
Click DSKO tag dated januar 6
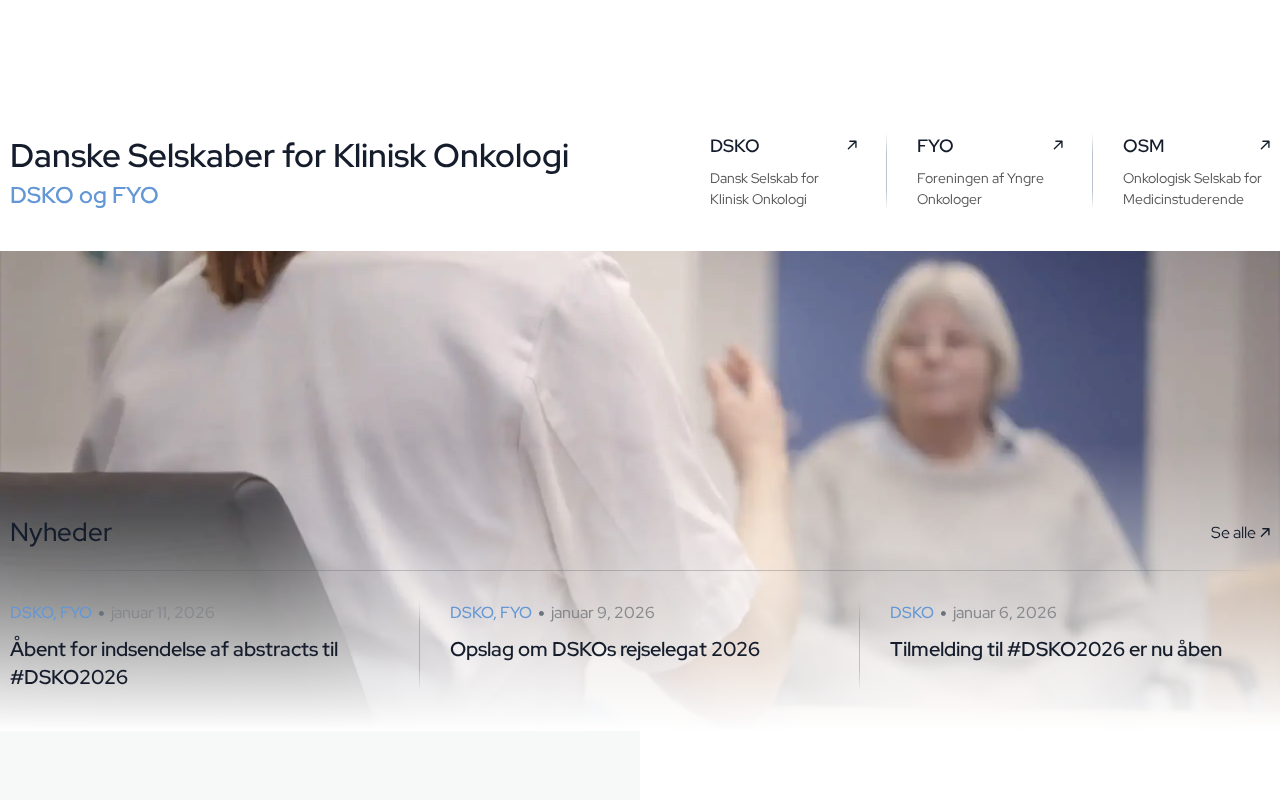pyautogui.click(x=912, y=613)
